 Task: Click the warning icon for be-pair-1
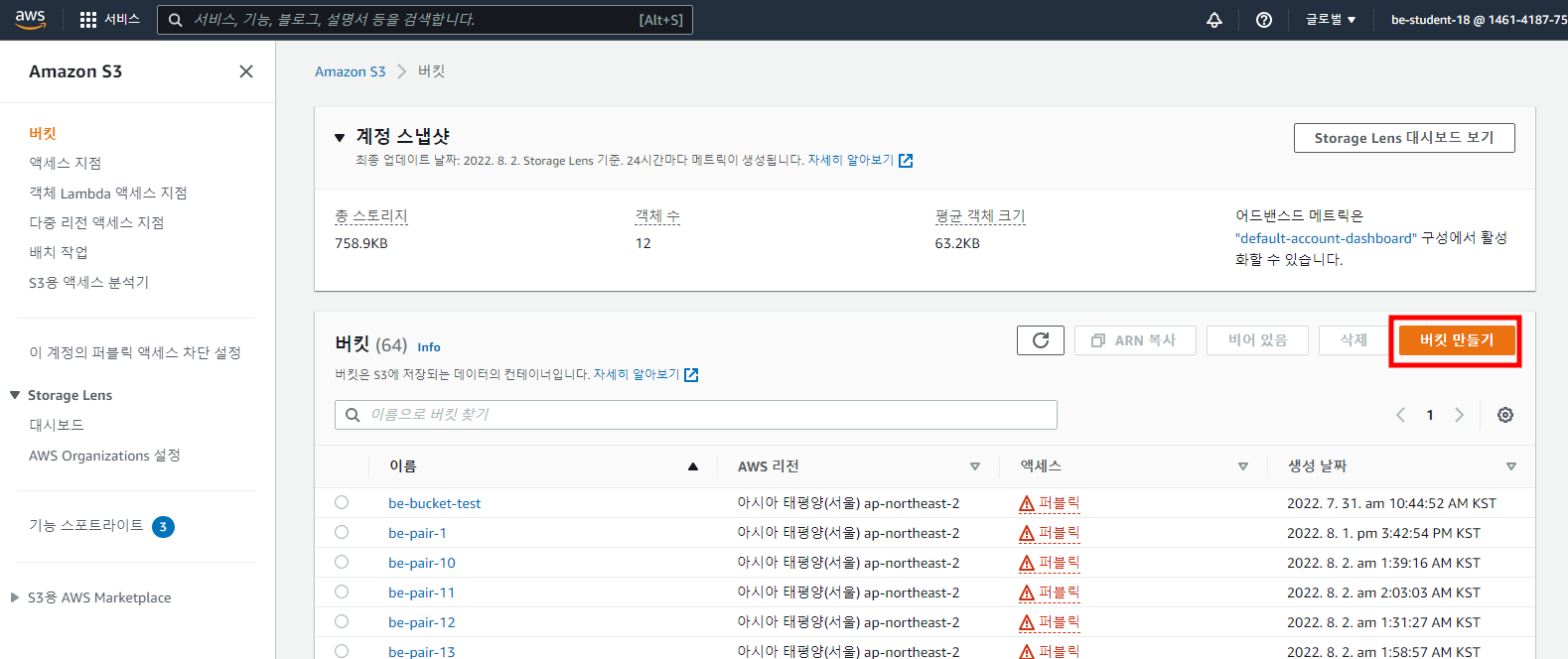(1027, 534)
